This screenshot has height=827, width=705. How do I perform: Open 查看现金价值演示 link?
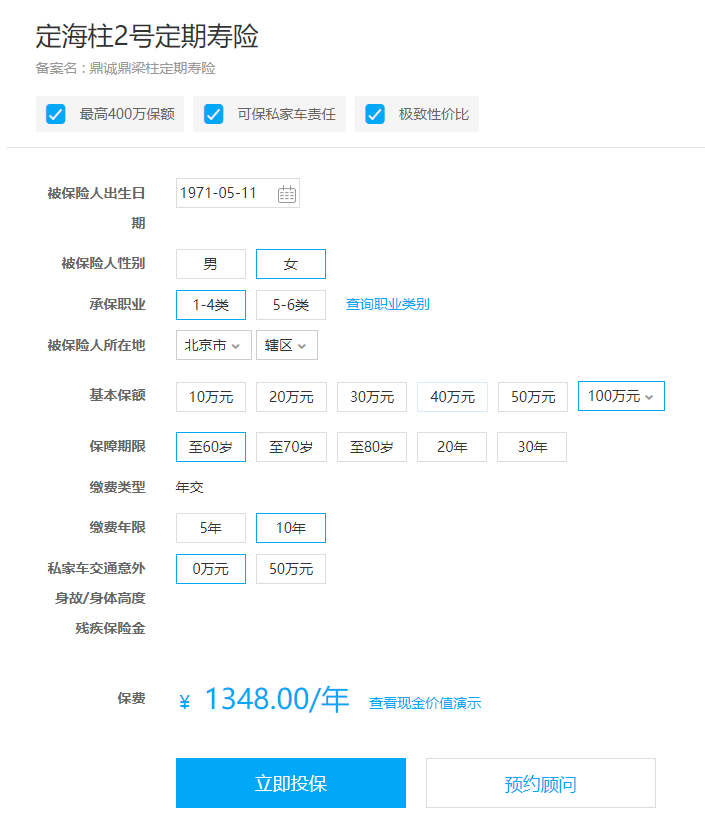point(425,703)
